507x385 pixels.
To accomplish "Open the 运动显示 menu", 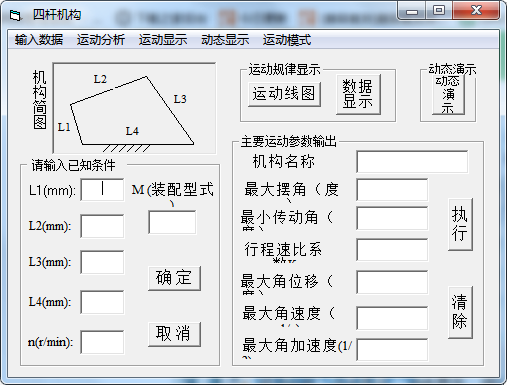I will tap(163, 40).
